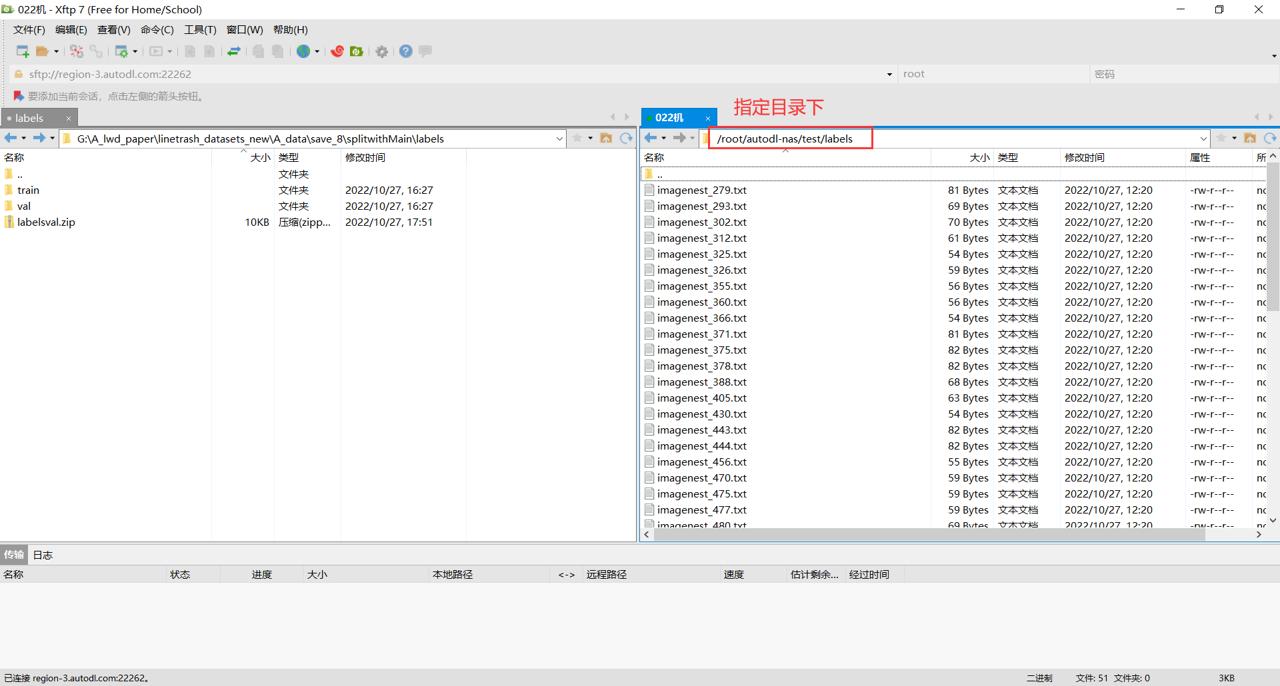Refresh the remote directory listing

pos(1270,138)
